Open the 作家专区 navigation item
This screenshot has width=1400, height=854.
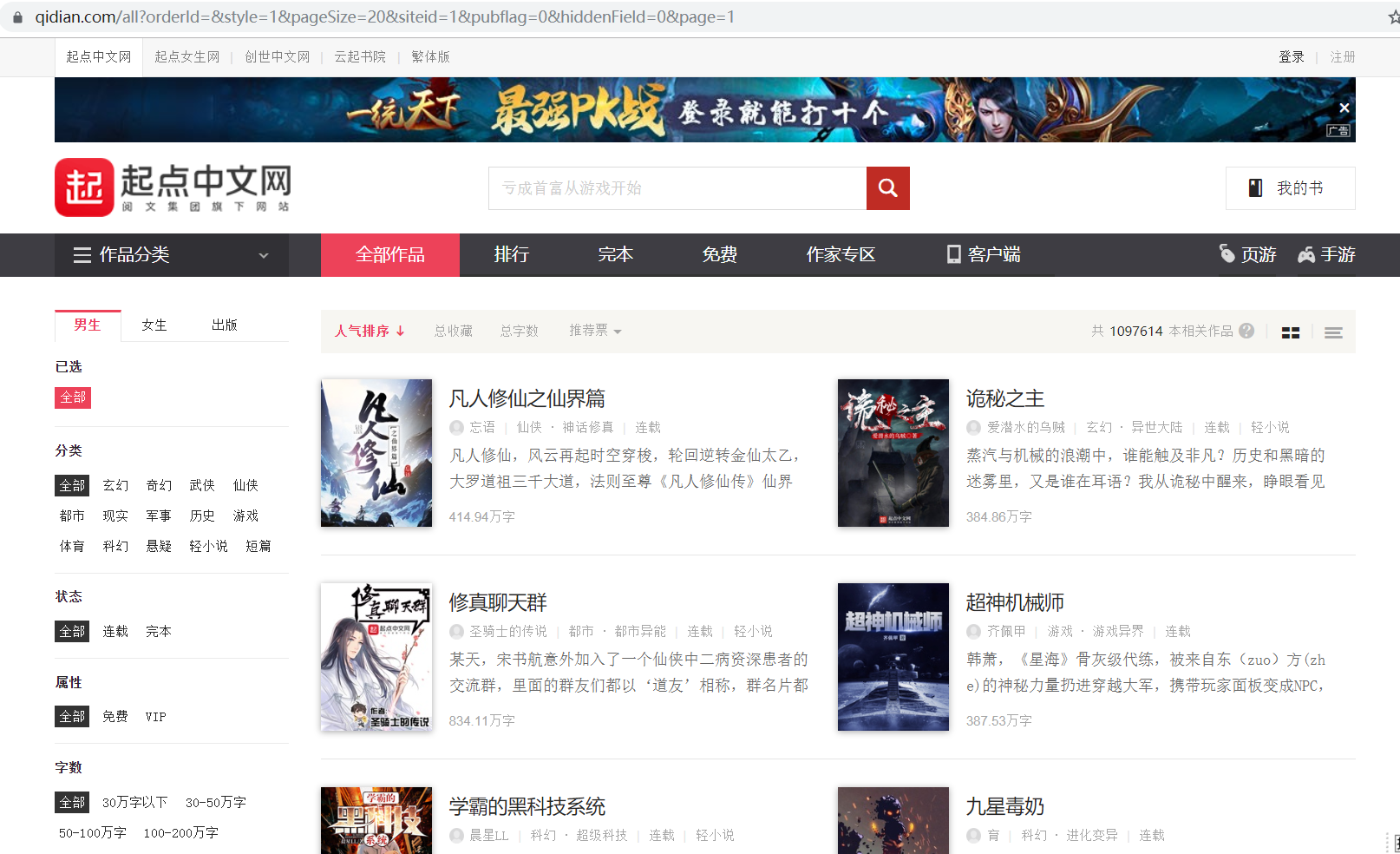click(841, 255)
